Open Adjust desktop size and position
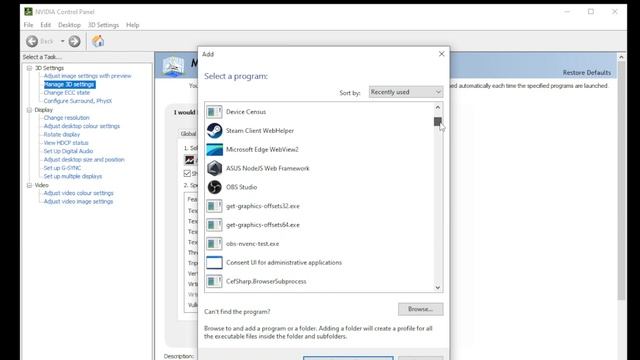The height and width of the screenshot is (360, 640). pos(84,160)
